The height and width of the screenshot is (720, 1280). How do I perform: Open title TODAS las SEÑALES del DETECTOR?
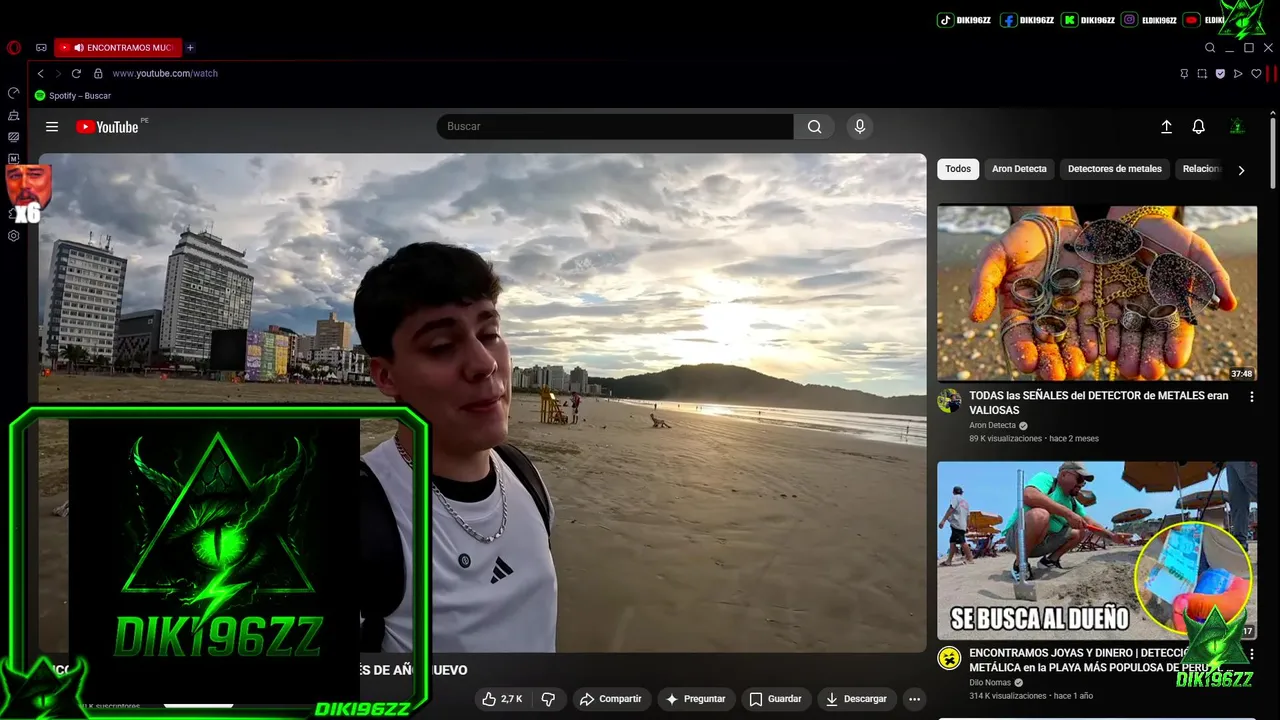[1099, 403]
